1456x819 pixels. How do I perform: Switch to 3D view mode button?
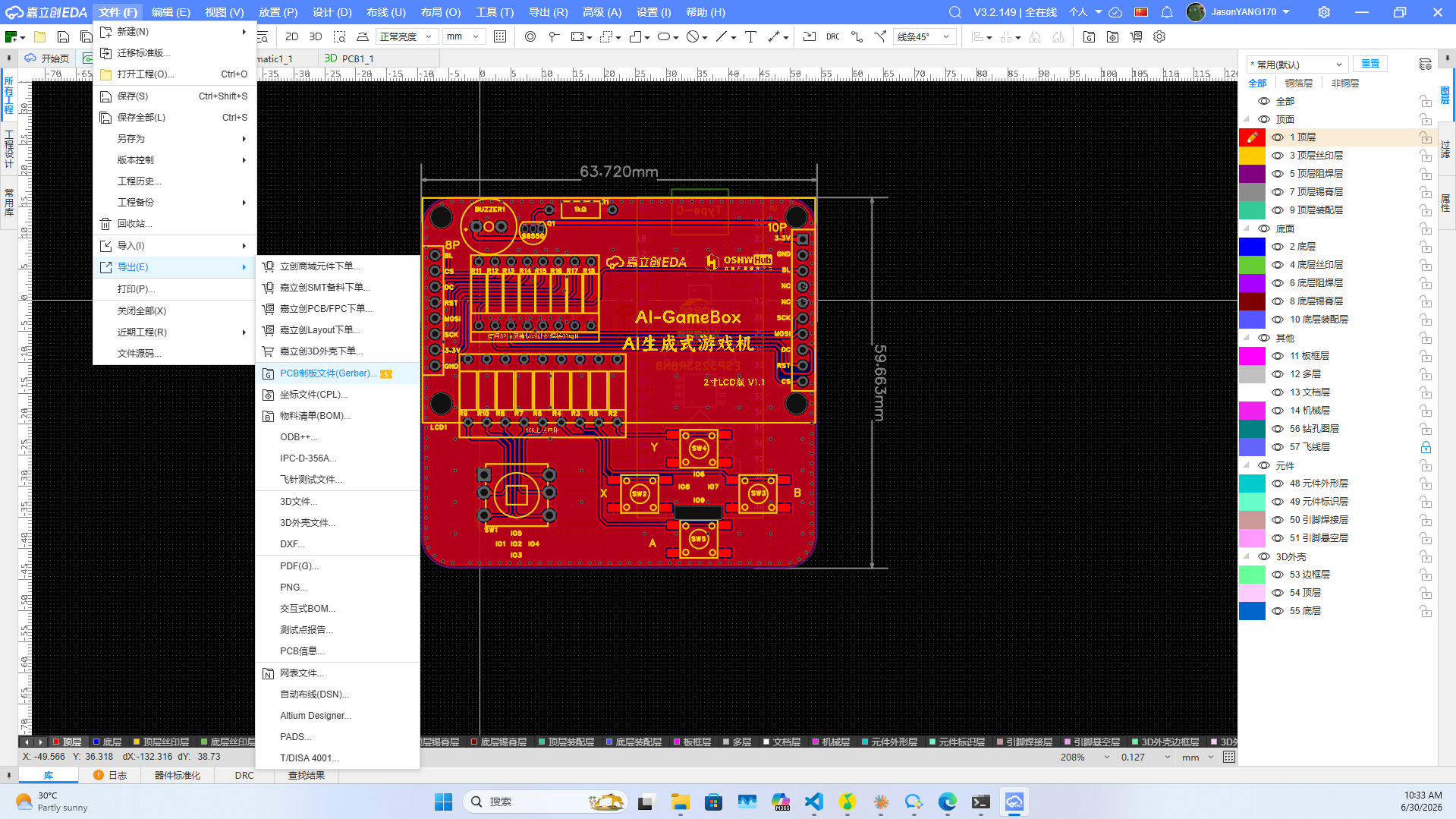coord(316,36)
